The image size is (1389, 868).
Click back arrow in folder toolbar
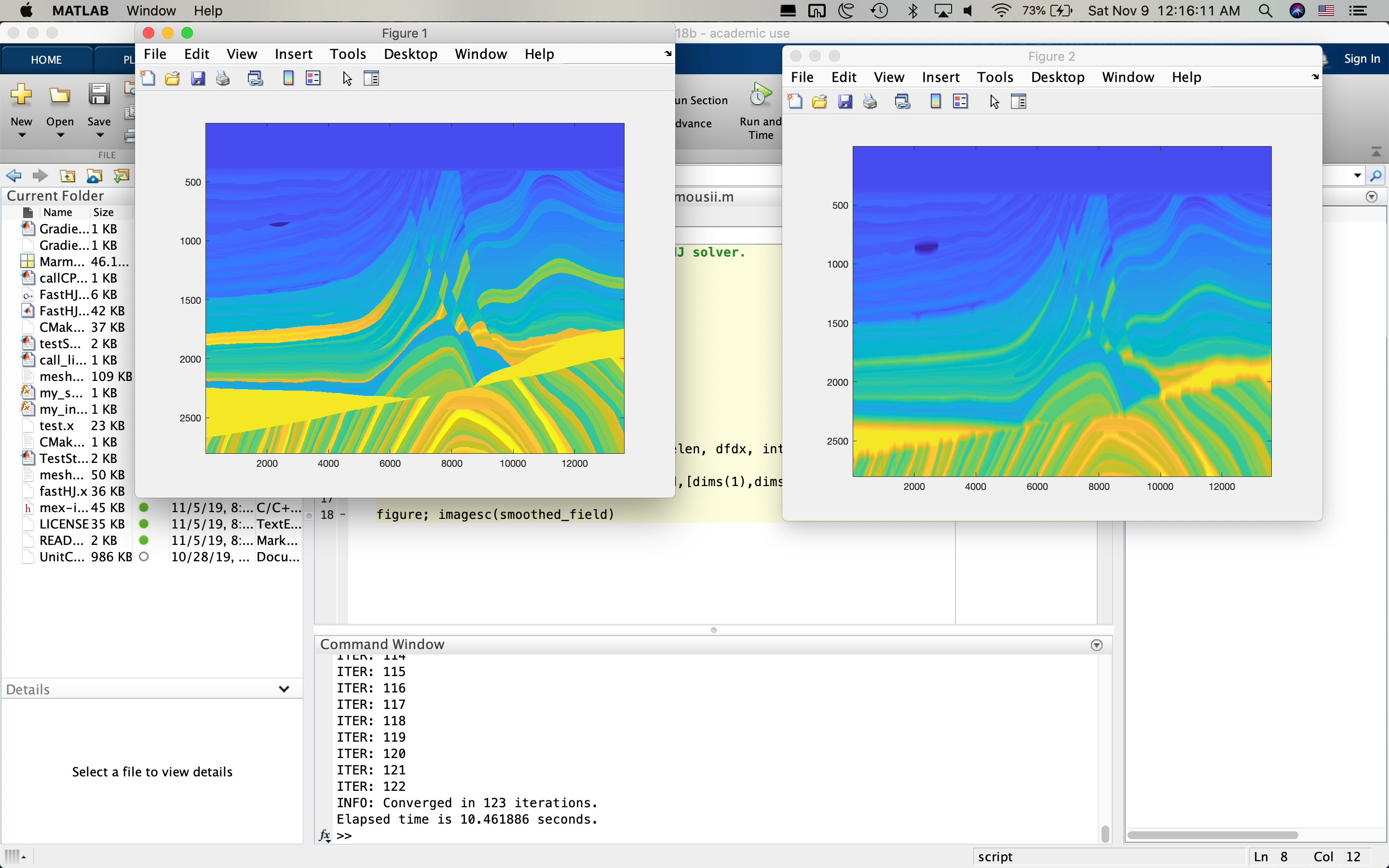pyautogui.click(x=14, y=176)
